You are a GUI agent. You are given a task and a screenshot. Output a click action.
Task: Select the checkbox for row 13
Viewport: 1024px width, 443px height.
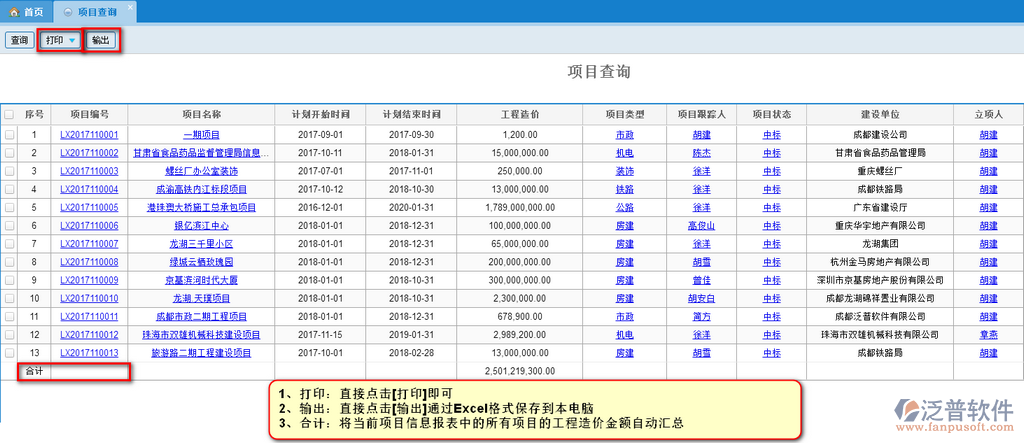[10, 353]
